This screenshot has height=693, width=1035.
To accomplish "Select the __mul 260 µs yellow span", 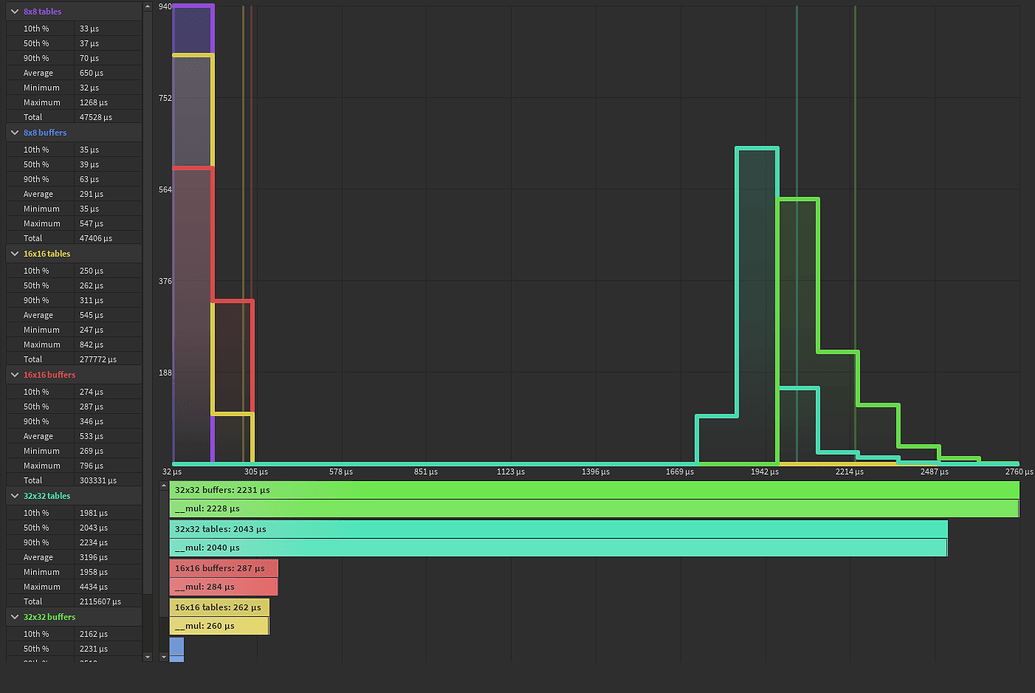I will pos(215,625).
